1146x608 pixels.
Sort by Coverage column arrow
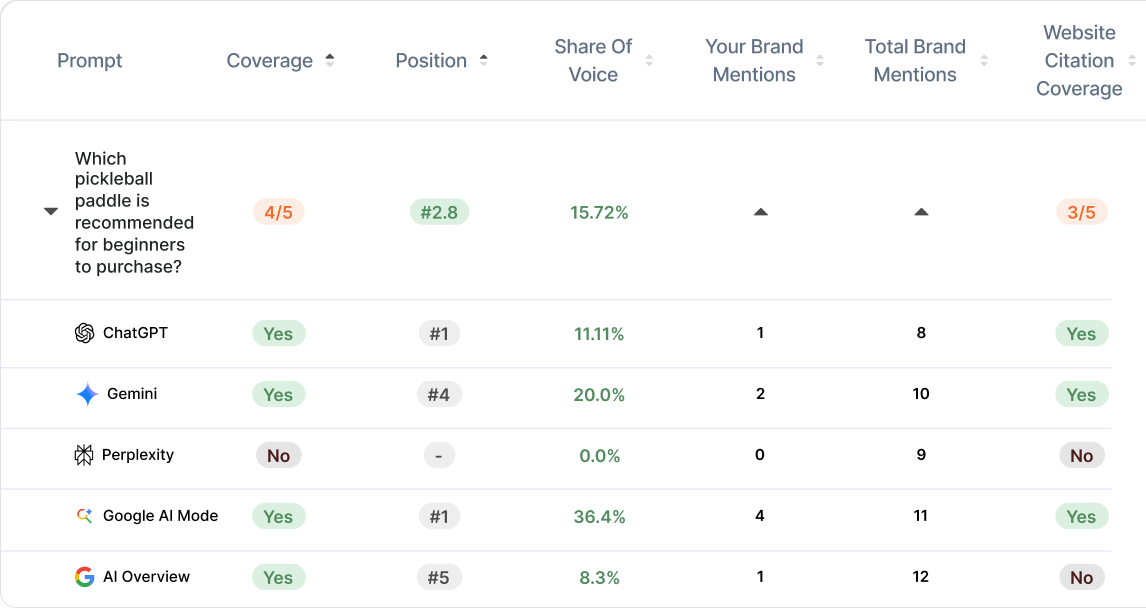point(330,60)
